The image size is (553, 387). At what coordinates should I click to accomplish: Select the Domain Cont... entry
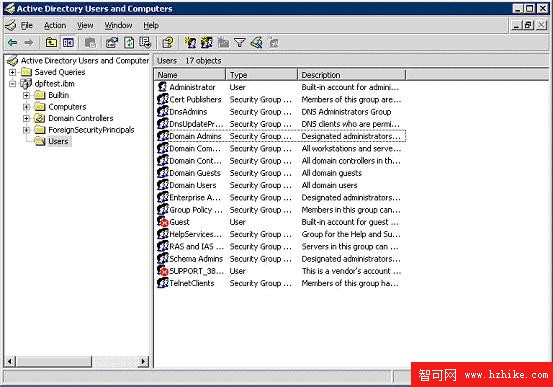[x=196, y=161]
